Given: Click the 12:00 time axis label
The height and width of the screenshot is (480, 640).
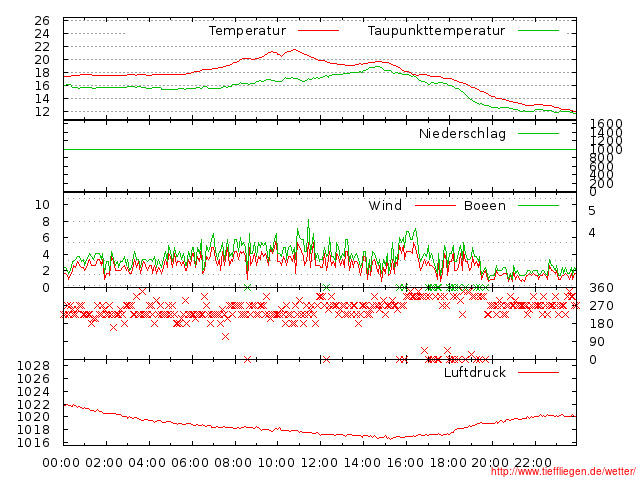Looking at the screenshot, I should [x=319, y=463].
